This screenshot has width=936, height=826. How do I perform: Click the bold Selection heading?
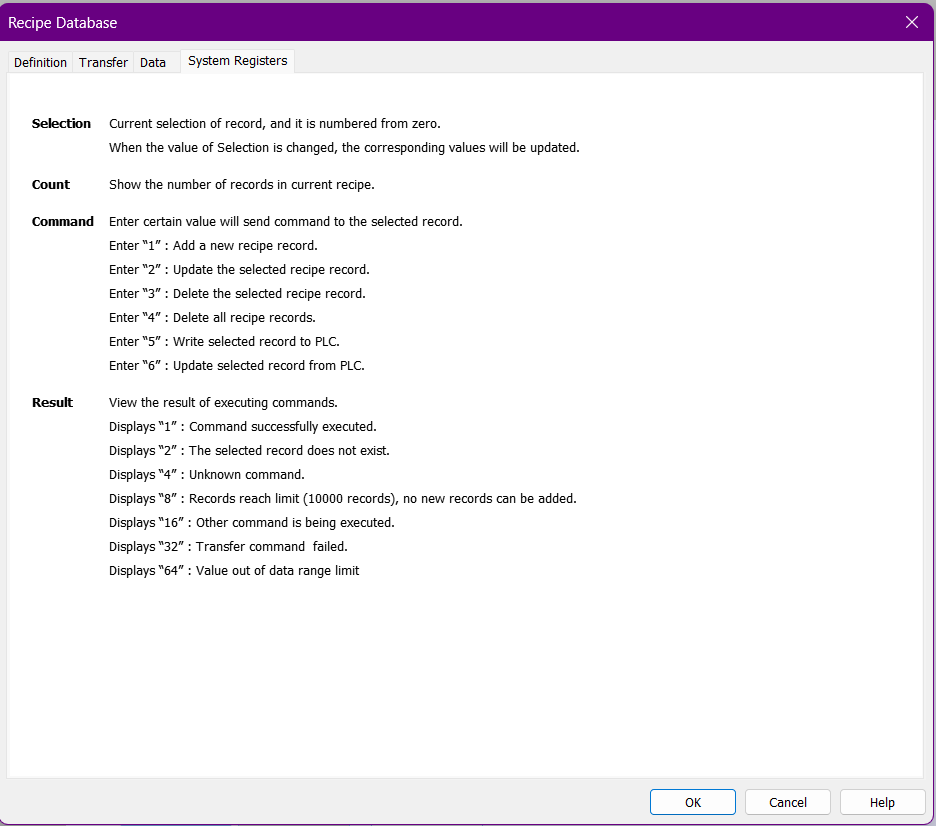61,124
